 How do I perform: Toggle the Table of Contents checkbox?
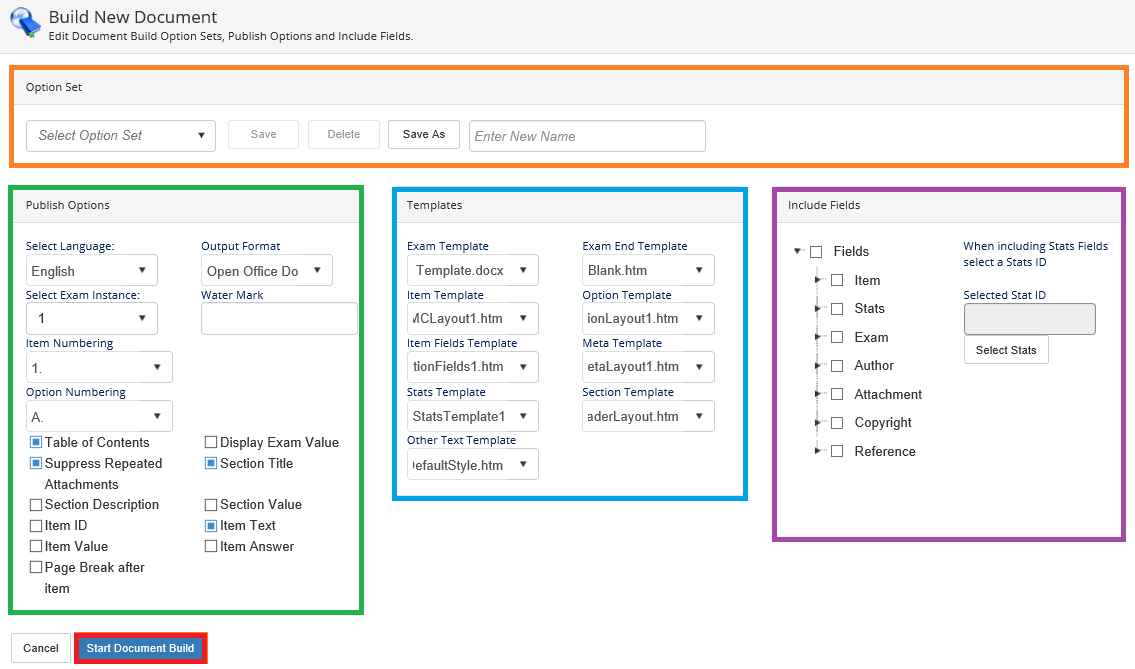(x=35, y=442)
